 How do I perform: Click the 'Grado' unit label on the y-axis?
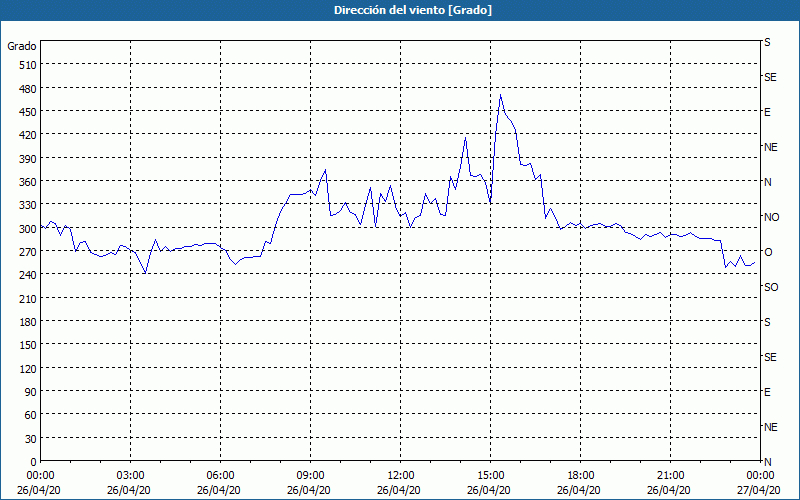point(22,46)
